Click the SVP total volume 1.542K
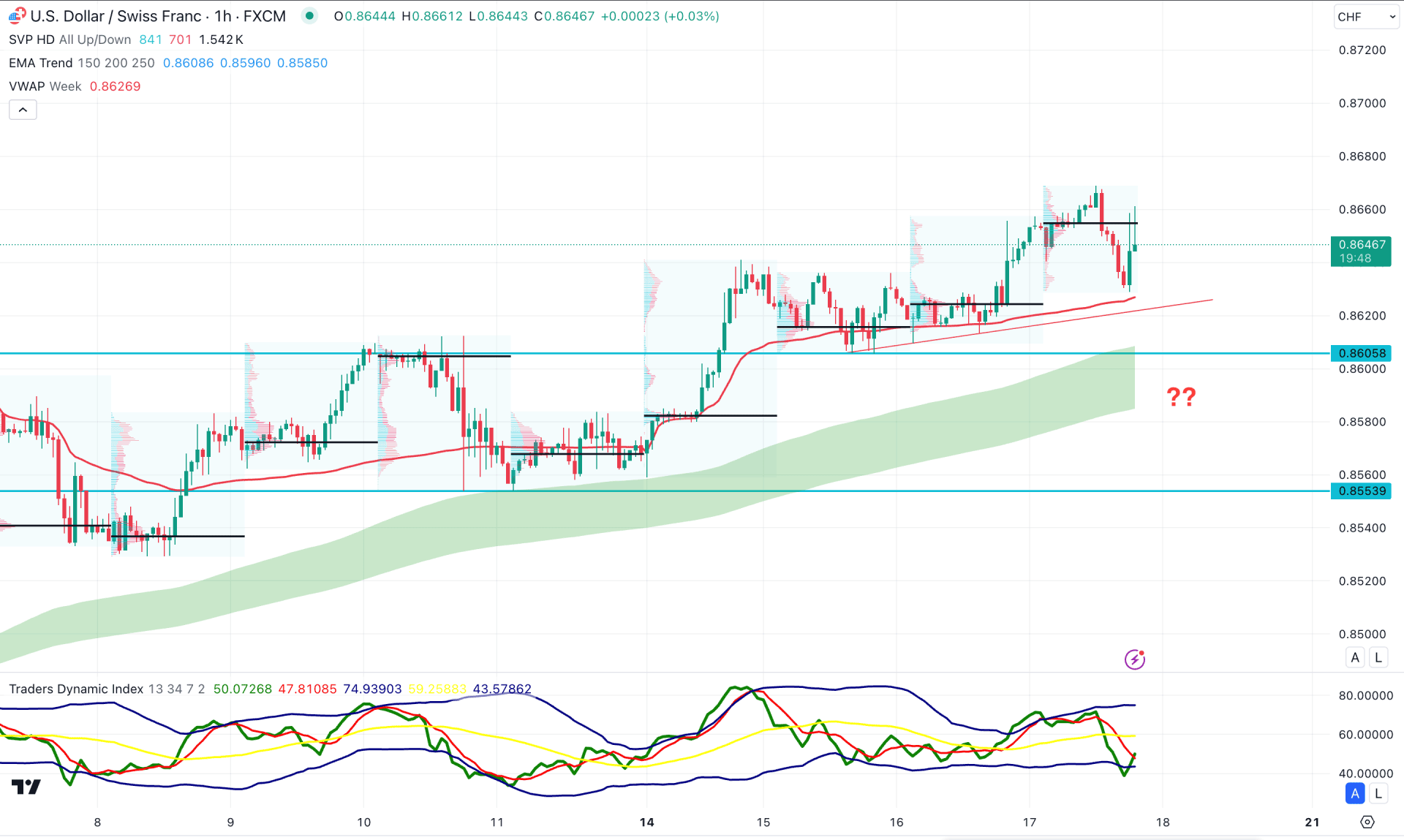Screen dimensions: 1404x840 221,39
